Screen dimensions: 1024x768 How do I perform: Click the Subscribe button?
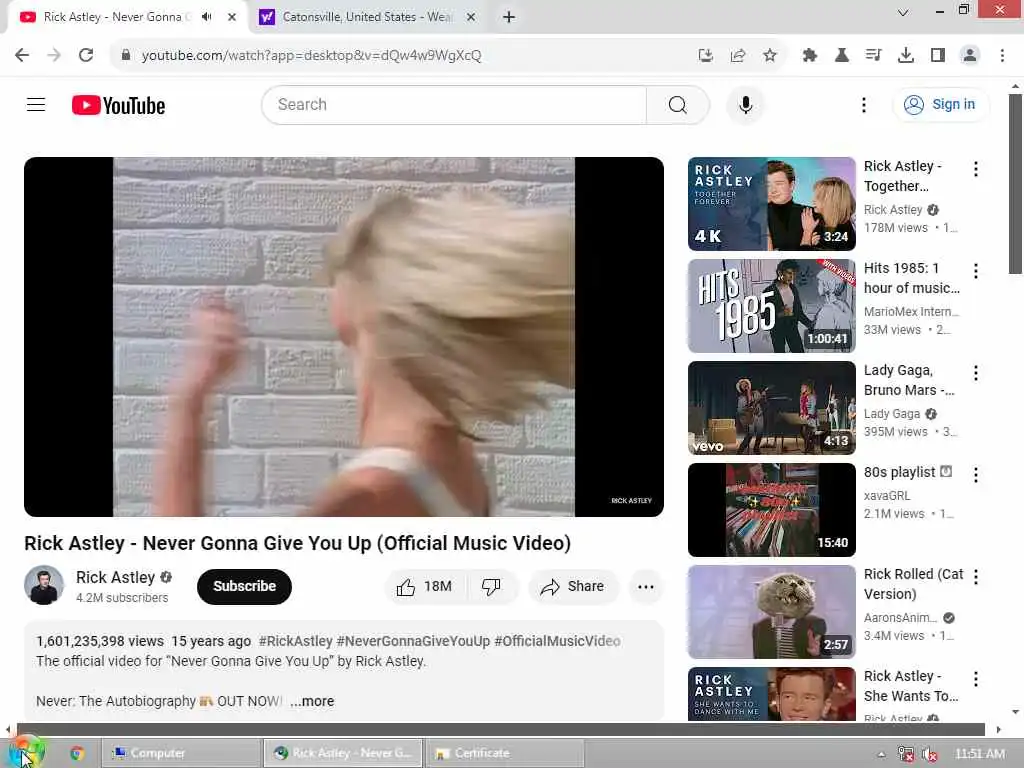pos(244,586)
